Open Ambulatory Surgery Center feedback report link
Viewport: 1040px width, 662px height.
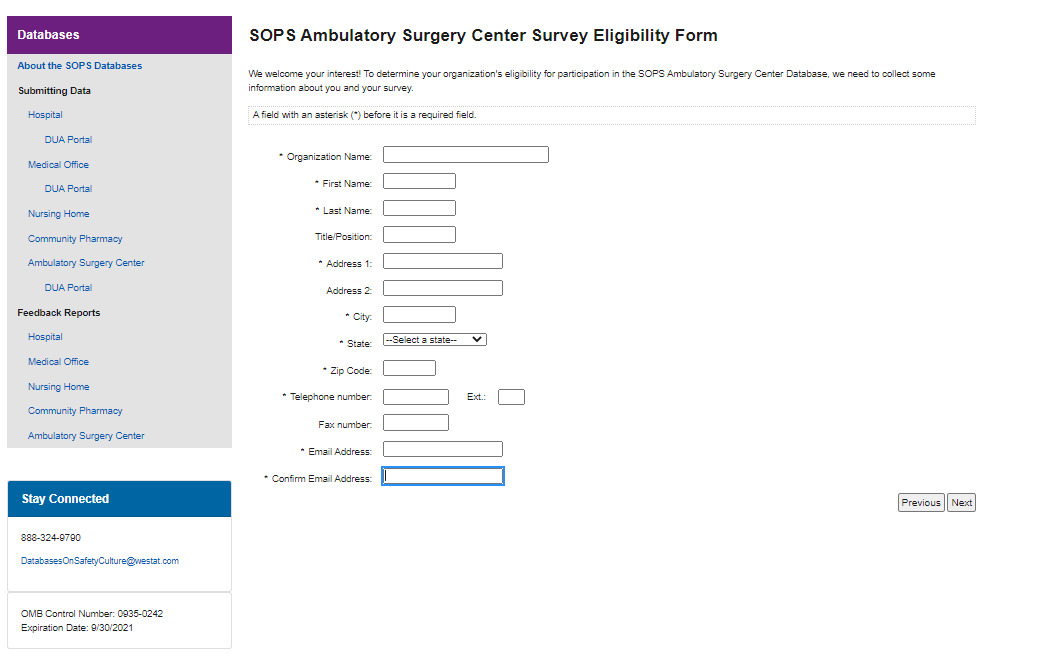pyautogui.click(x=86, y=436)
